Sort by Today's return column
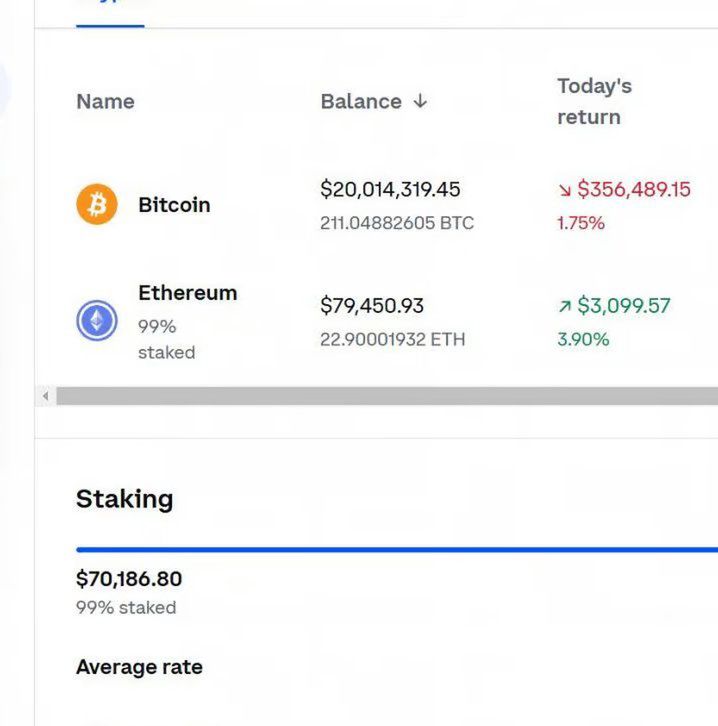This screenshot has width=718, height=726. (594, 101)
